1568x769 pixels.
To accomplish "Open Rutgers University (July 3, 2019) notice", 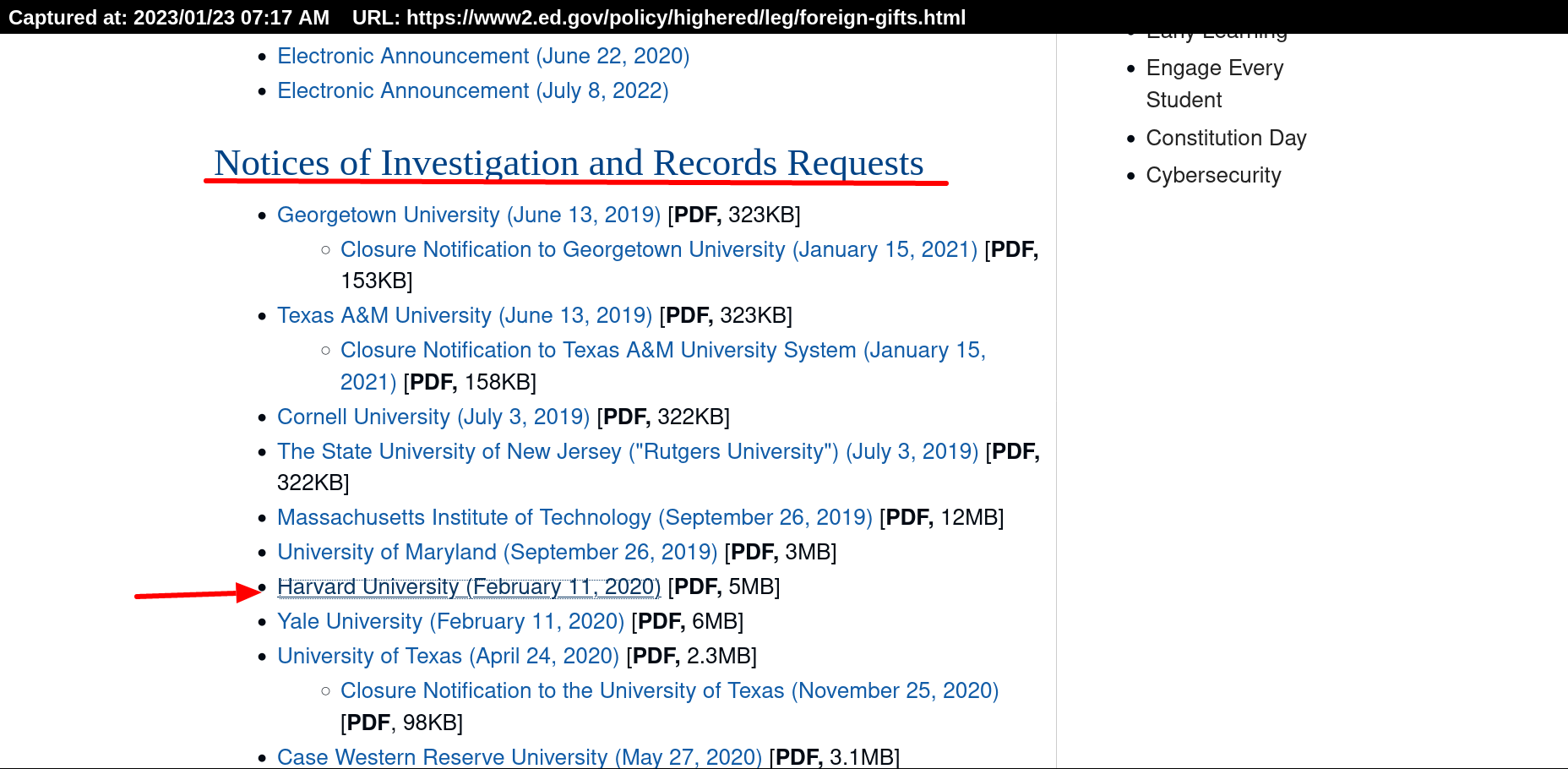I will click(628, 451).
